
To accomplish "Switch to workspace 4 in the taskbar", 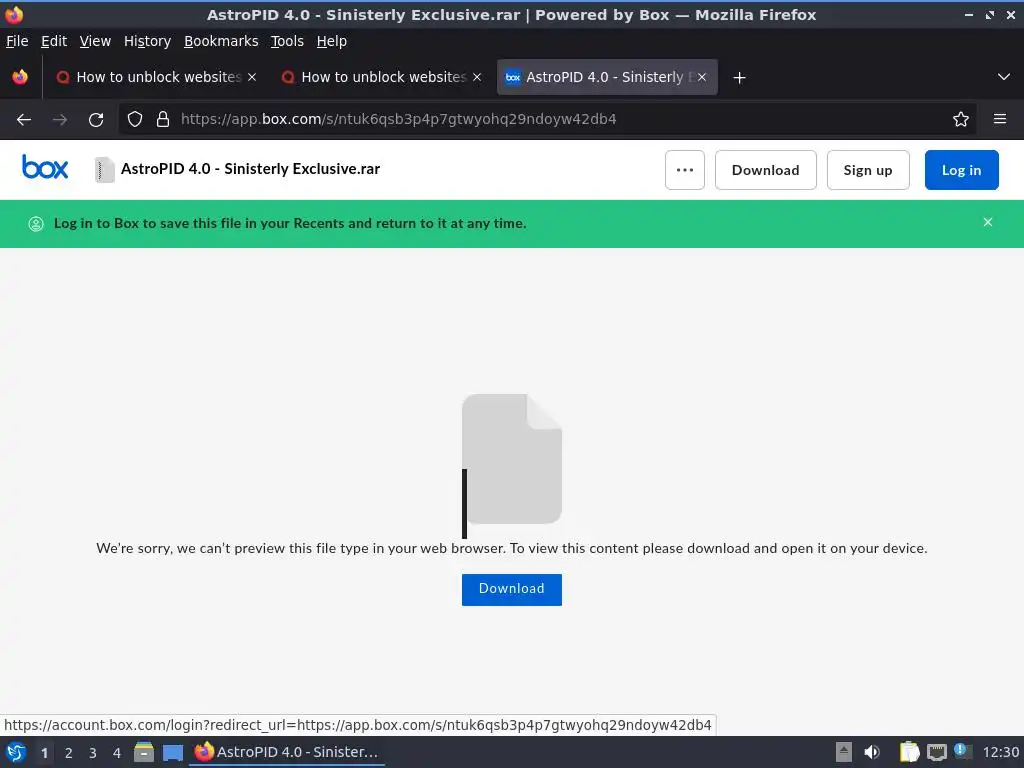I will tap(117, 753).
